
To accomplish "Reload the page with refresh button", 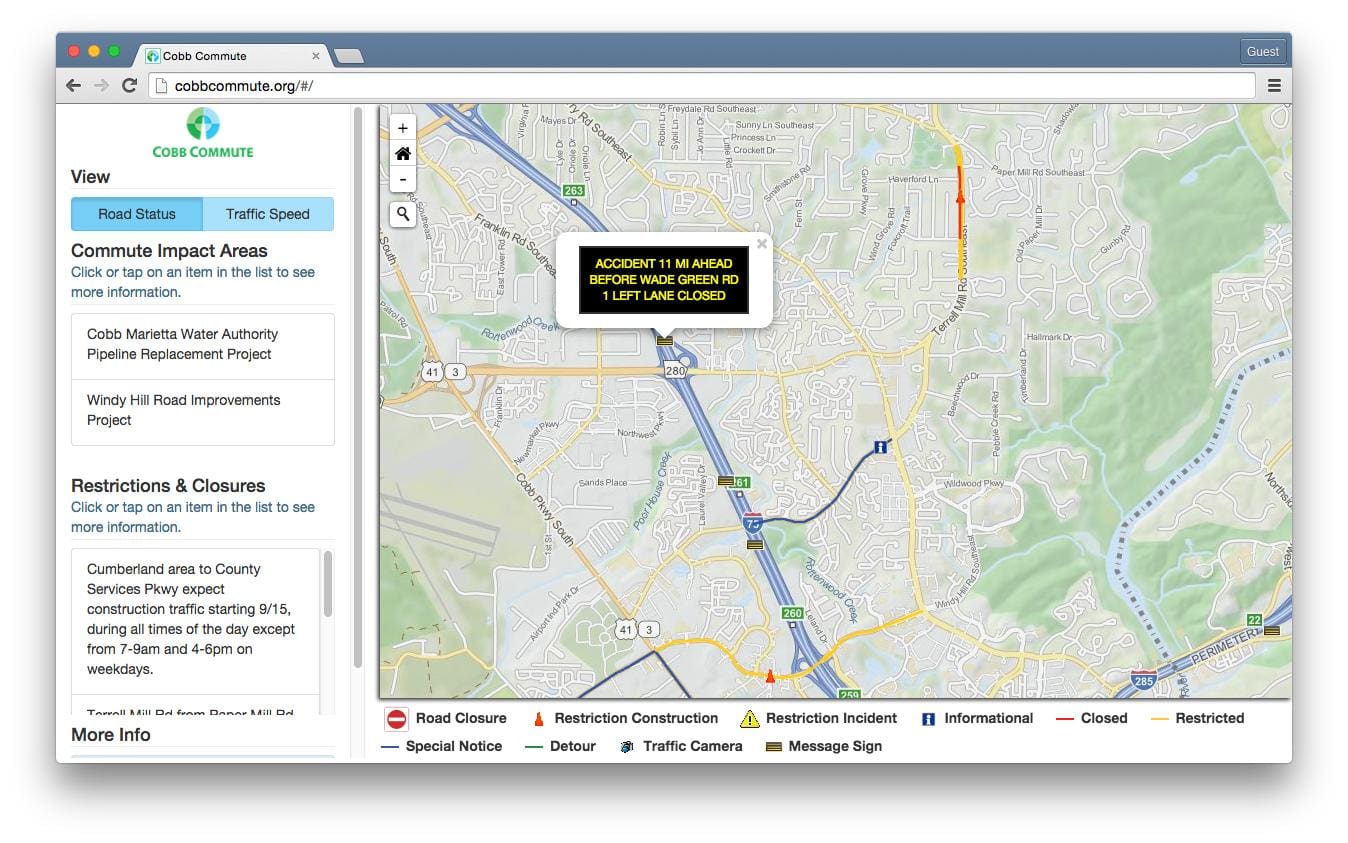I will [129, 86].
